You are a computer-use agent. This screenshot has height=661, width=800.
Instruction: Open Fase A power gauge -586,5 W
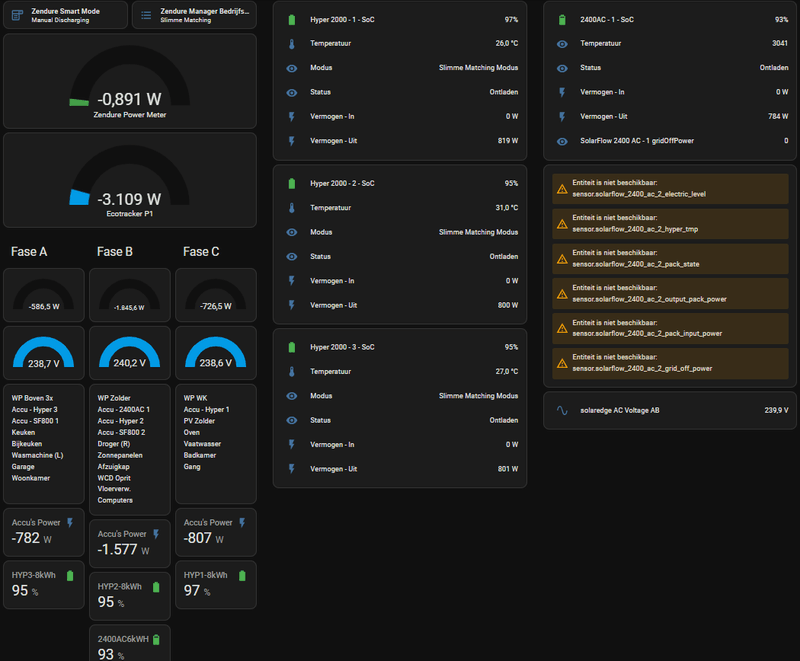(44, 295)
